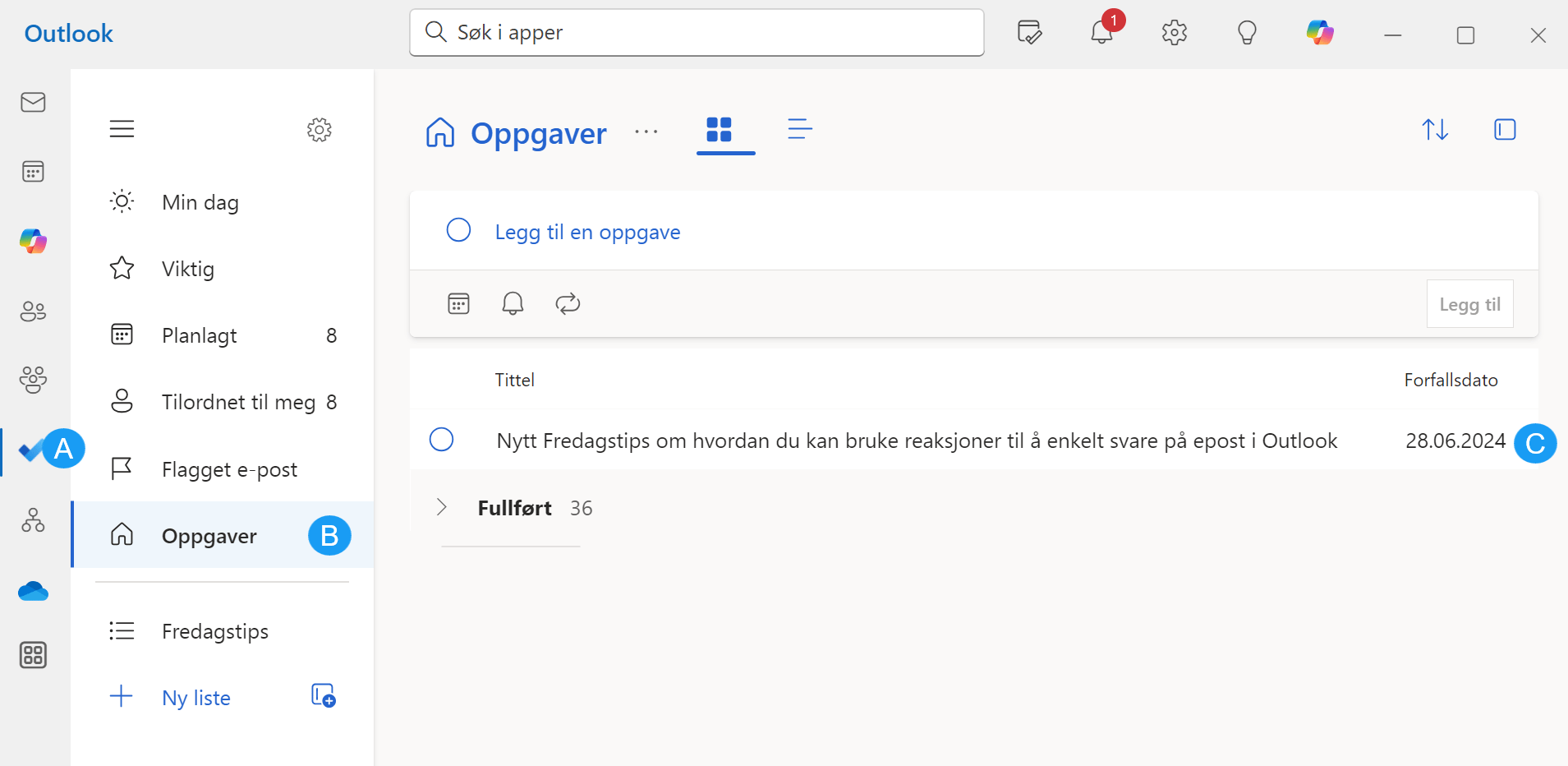Open the Groups app in left rail
The width and height of the screenshot is (1568, 766).
(x=33, y=380)
